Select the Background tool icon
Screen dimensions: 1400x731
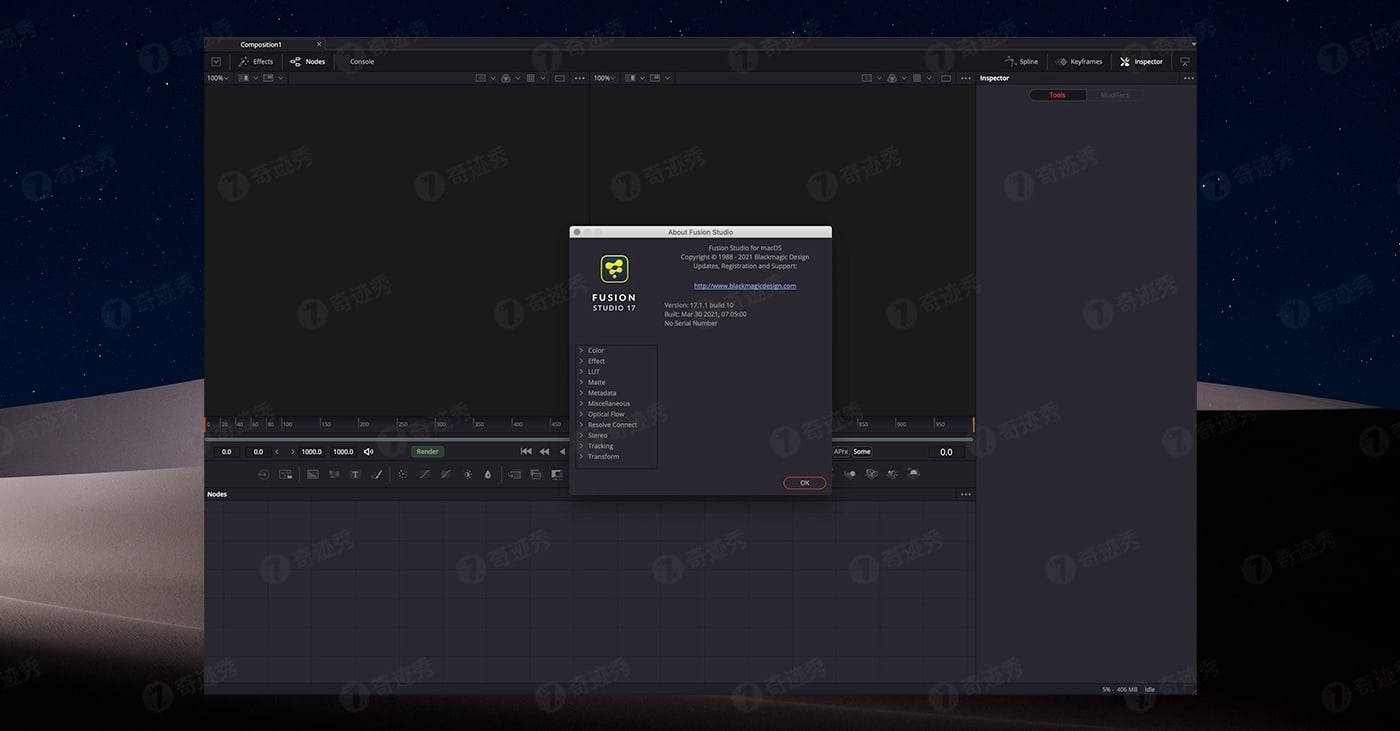coord(313,475)
